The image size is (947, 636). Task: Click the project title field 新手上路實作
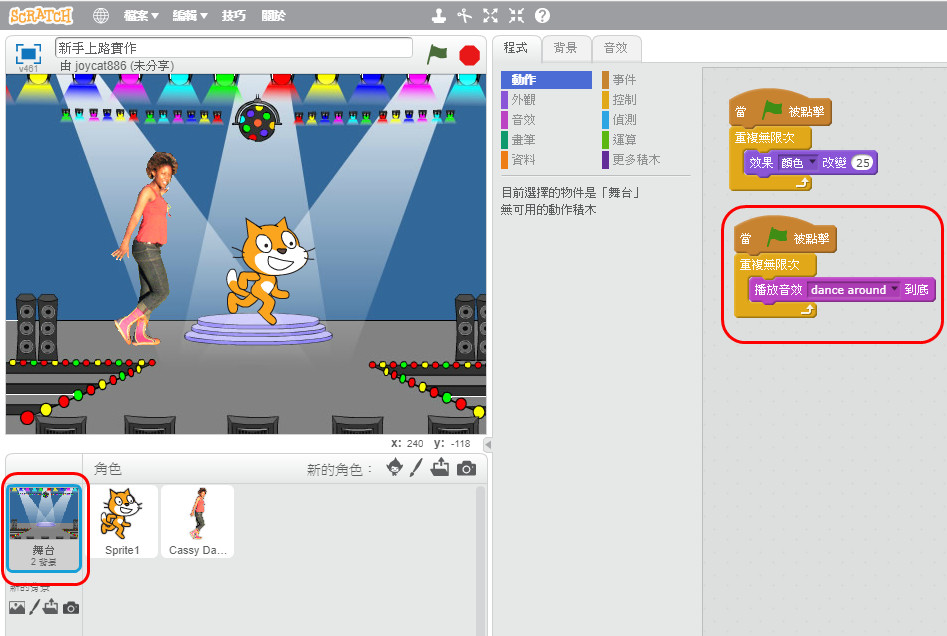pos(234,48)
